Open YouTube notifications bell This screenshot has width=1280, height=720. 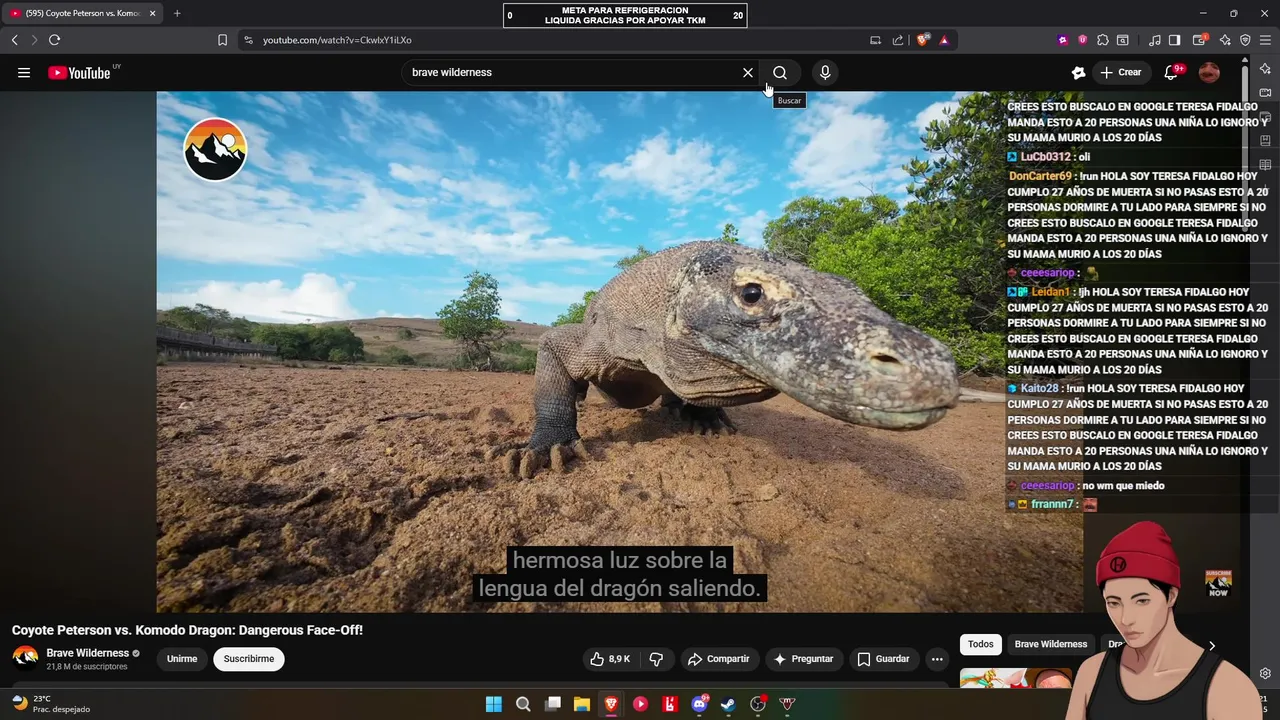point(1172,72)
